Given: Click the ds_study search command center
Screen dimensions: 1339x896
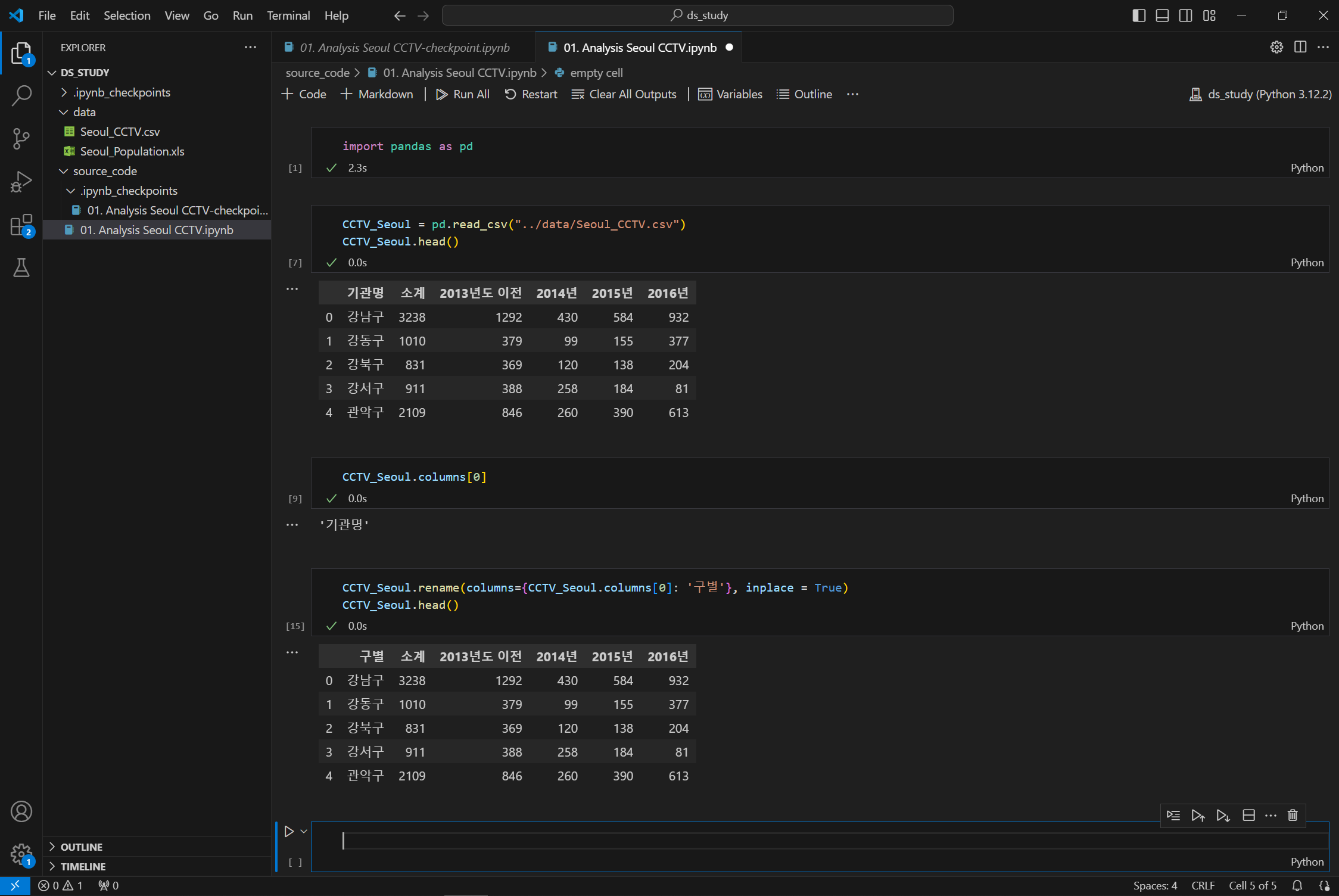Looking at the screenshot, I should click(x=697, y=15).
